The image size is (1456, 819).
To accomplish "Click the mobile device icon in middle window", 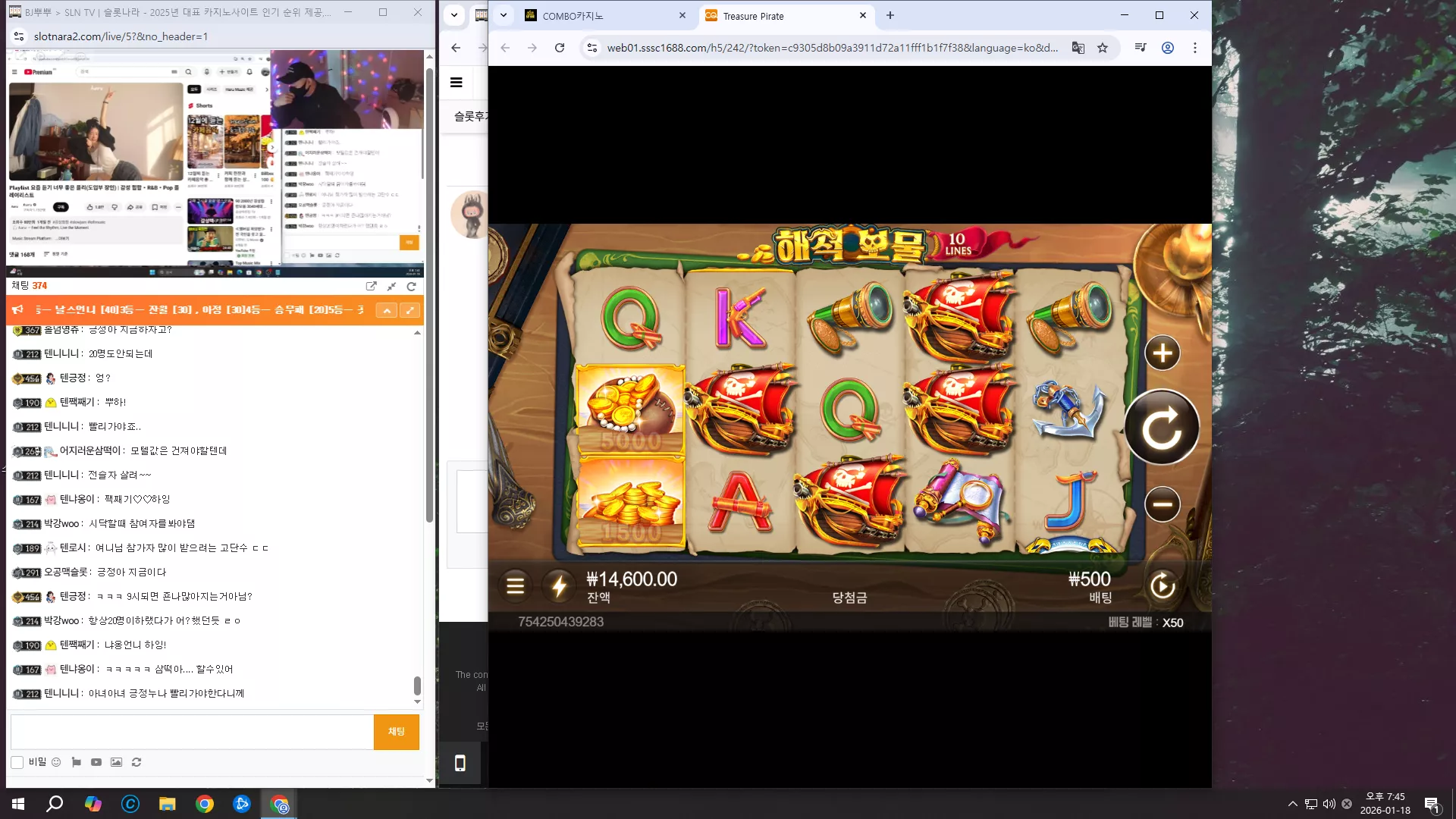I will (460, 763).
